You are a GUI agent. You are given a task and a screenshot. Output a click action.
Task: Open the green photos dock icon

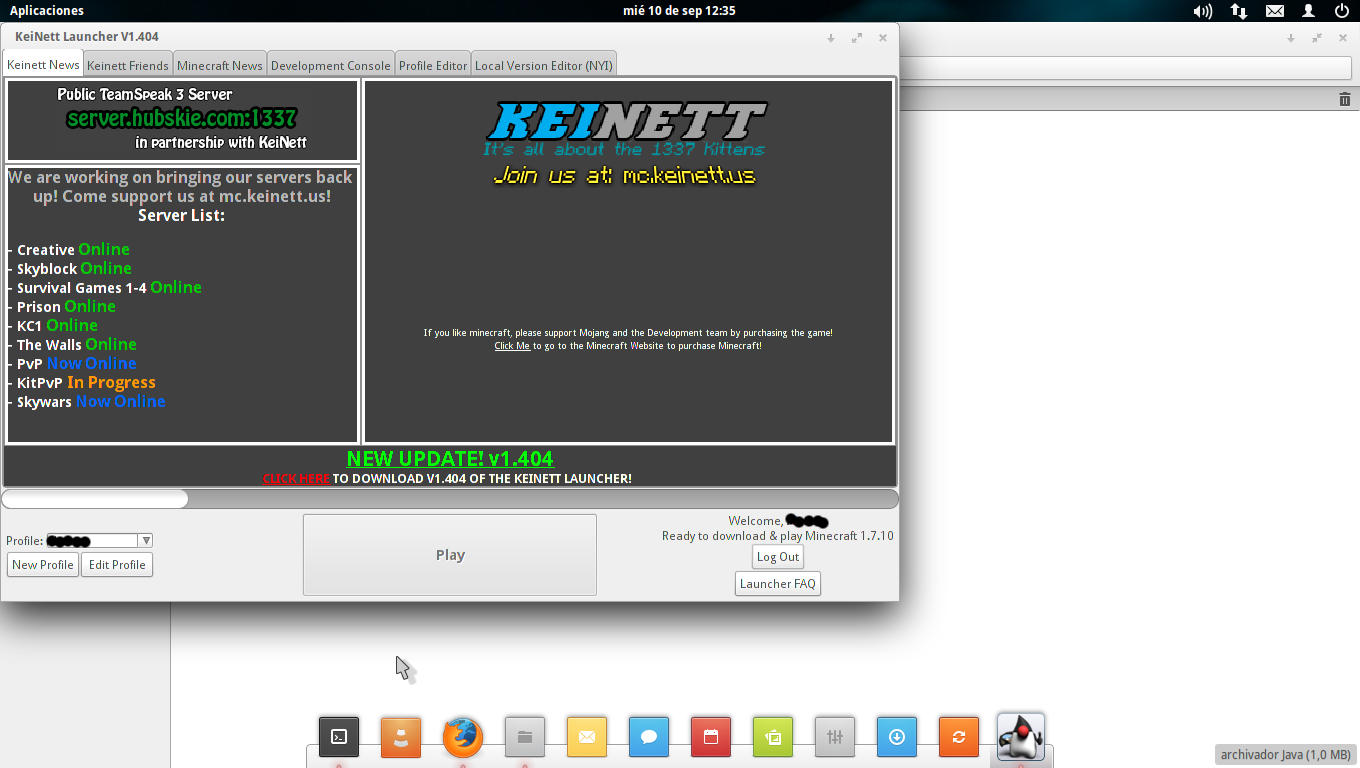[773, 737]
